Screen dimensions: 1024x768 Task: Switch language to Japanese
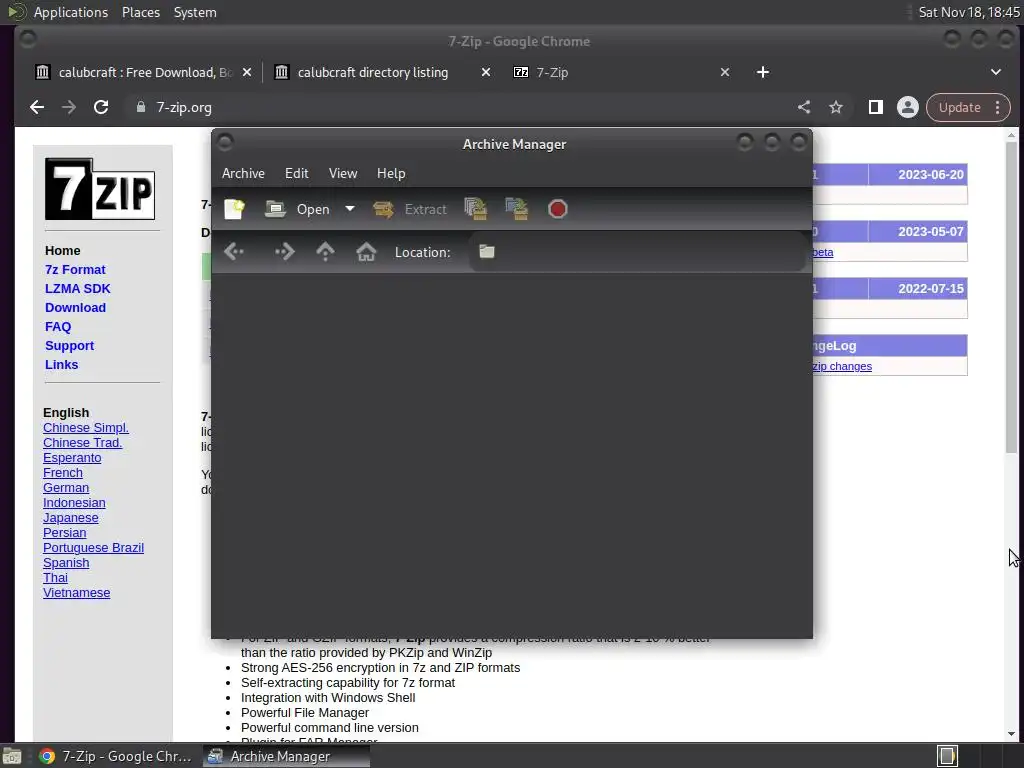(71, 518)
